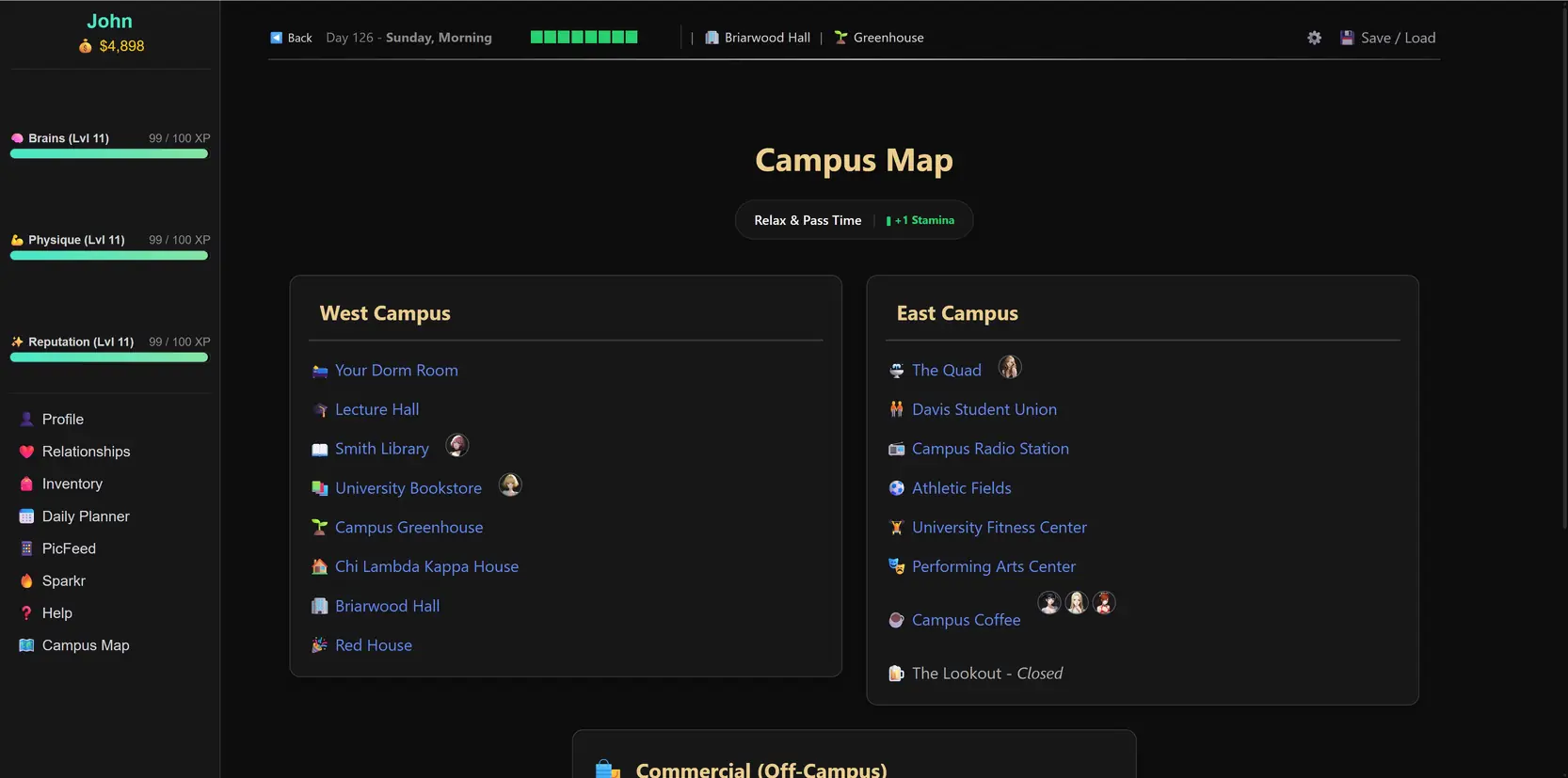Click the settings gear icon
The image size is (1568, 778).
[x=1314, y=38]
